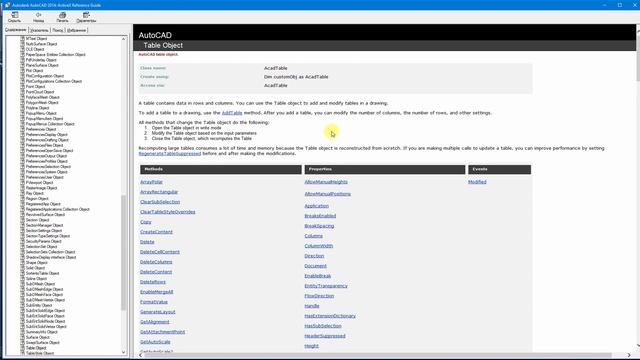Image resolution: width=640 pixels, height=360 pixels.
Task: Open the GetAttachmentPoint method link
Action: tap(162, 332)
